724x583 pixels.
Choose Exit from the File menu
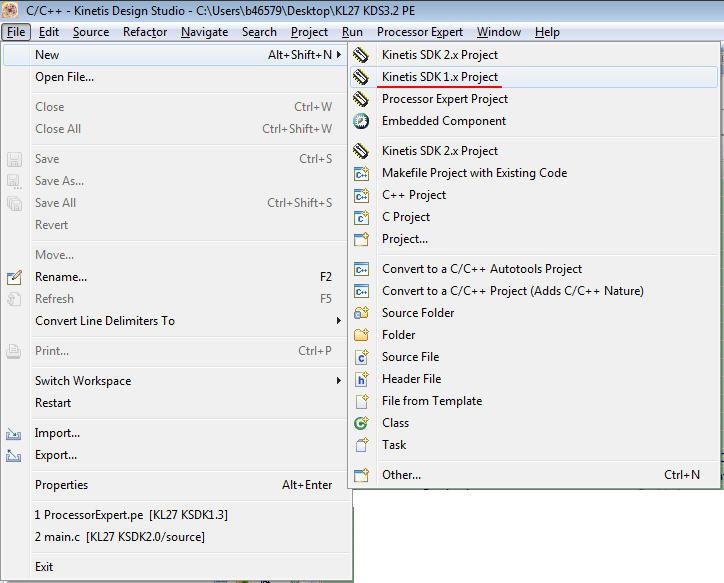click(x=175, y=567)
